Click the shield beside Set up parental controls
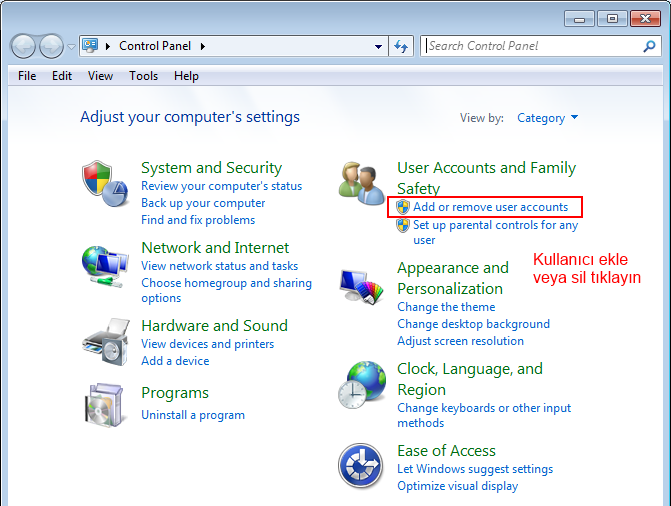This screenshot has height=506, width=671. [x=403, y=225]
